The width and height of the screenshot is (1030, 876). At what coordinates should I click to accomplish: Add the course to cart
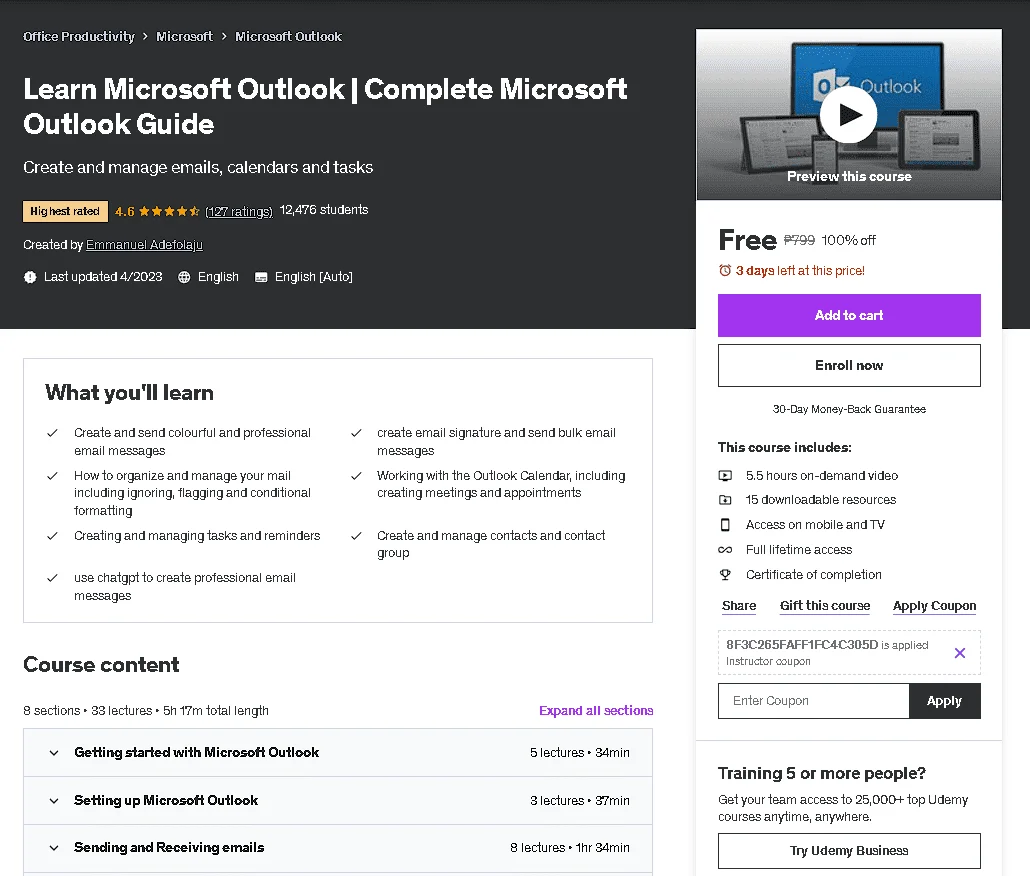pos(849,315)
